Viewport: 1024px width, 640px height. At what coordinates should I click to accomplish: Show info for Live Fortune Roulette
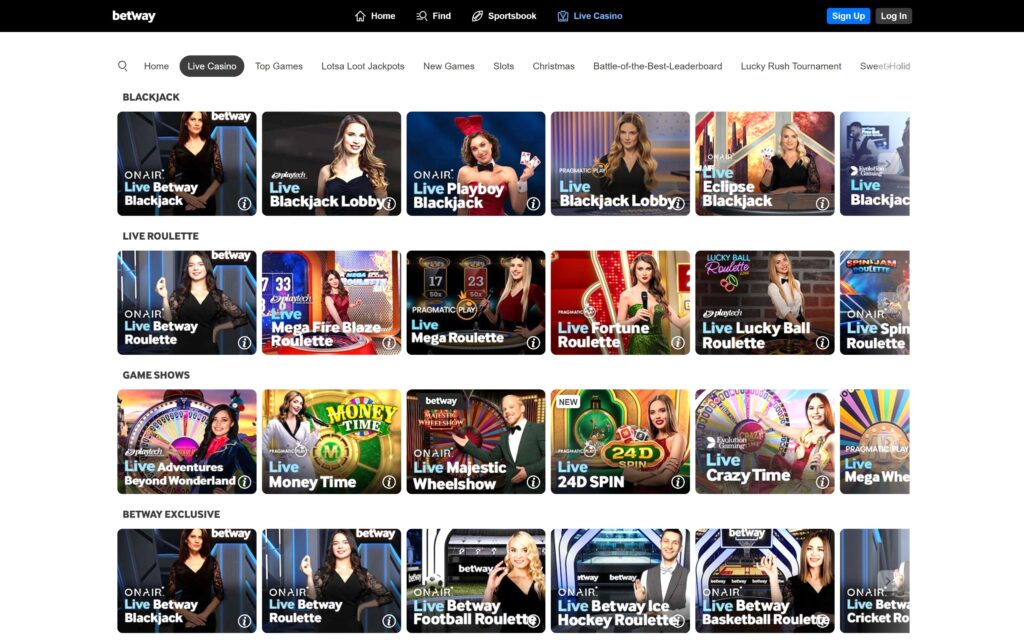[678, 343]
